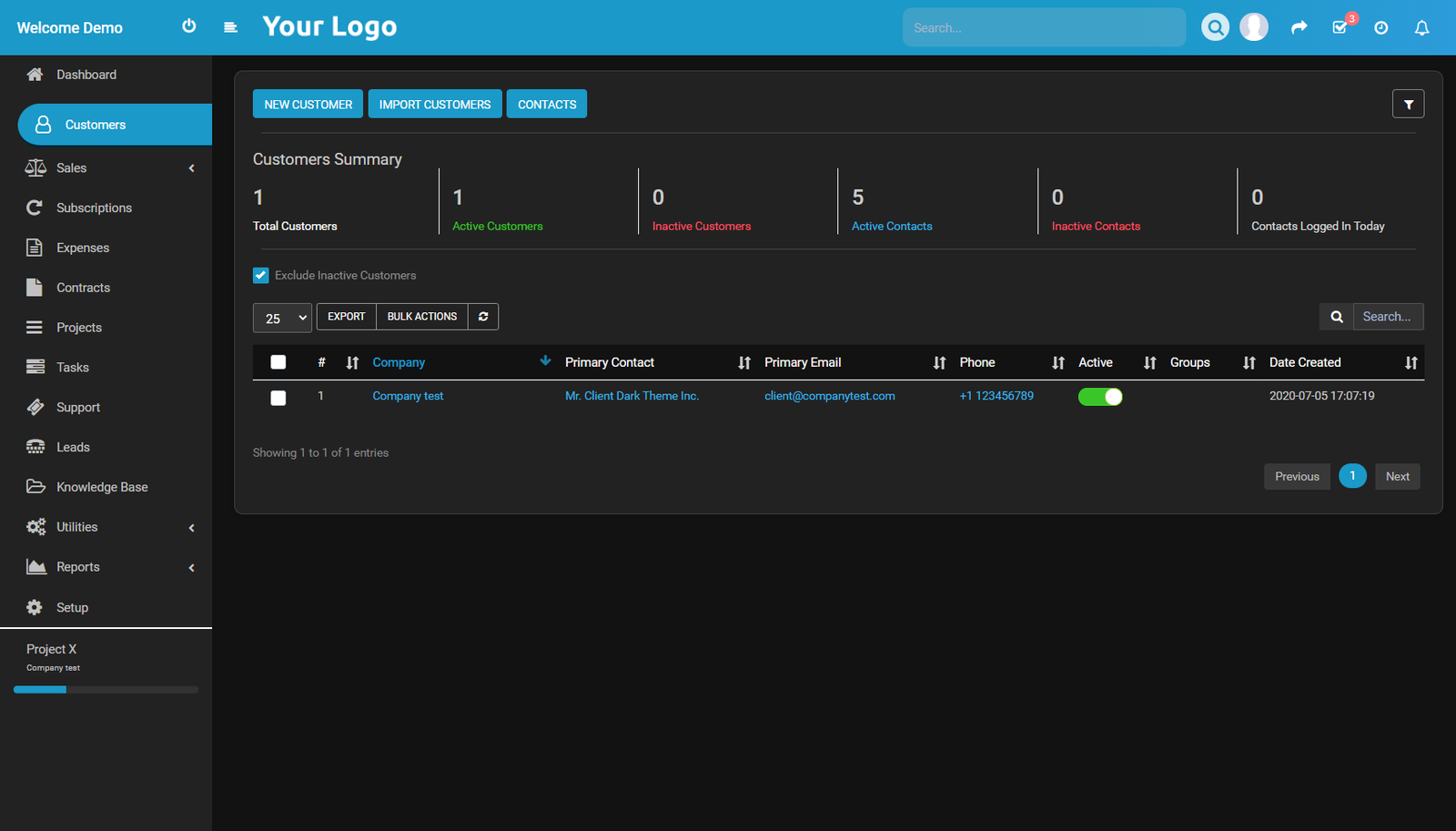Viewport: 1456px width, 831px height.
Task: Select the header select-all checkbox
Action: pyautogui.click(x=278, y=361)
